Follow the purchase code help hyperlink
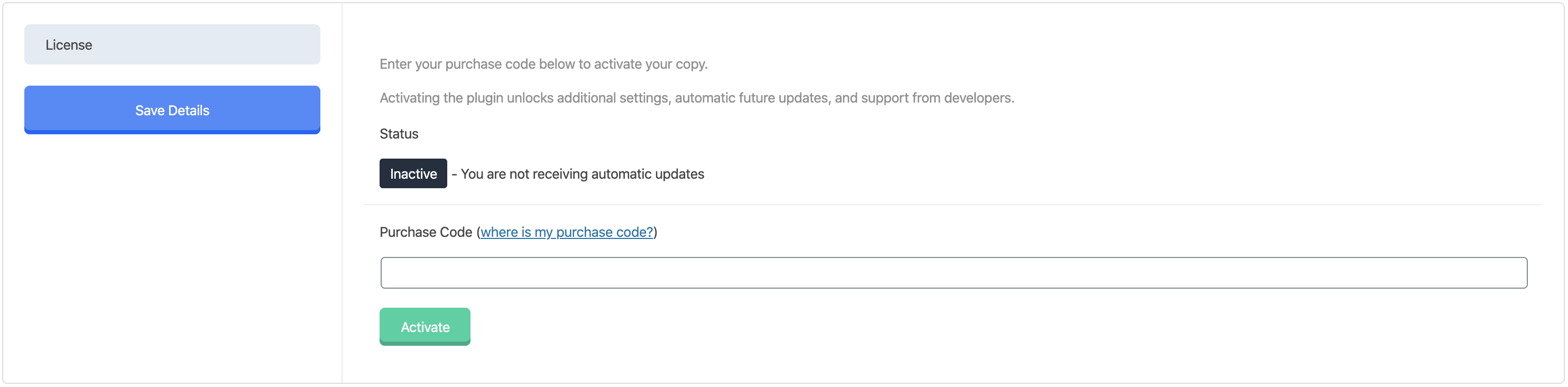Screen dimensions: 1568x387 coord(567,233)
